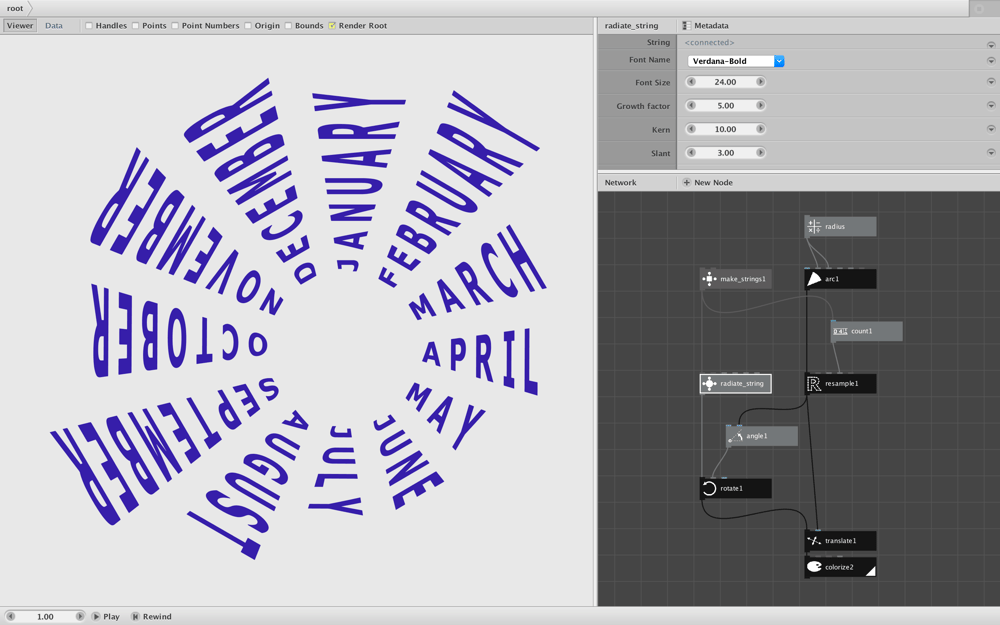Click the New Node button
This screenshot has height=625, width=1000.
[x=707, y=182]
